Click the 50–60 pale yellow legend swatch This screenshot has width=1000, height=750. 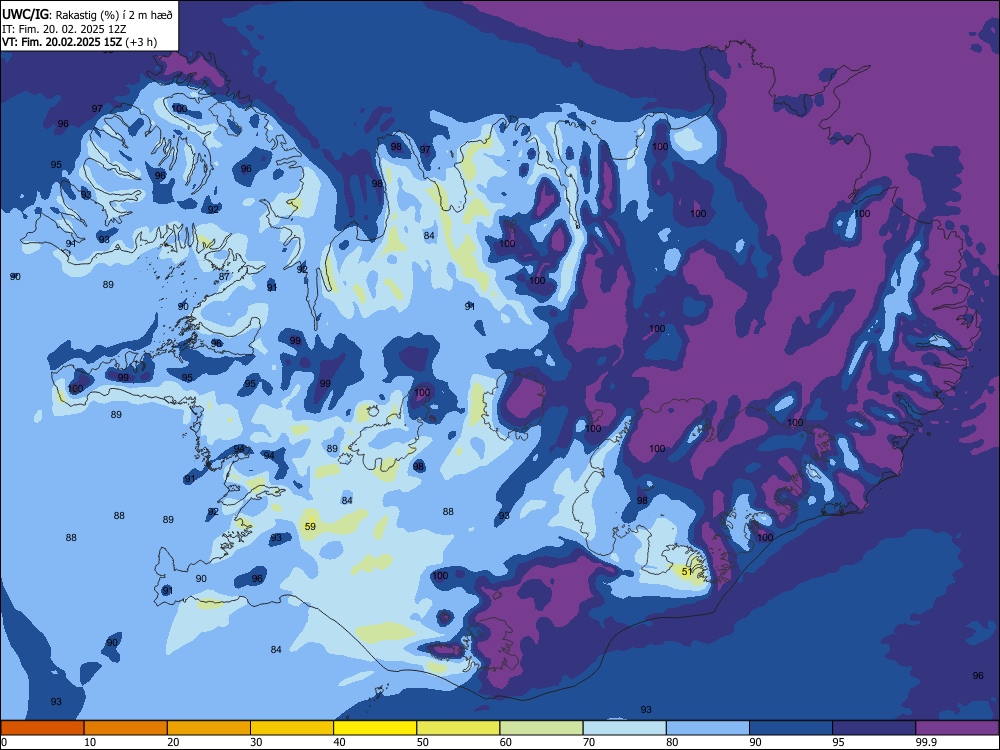[458, 728]
